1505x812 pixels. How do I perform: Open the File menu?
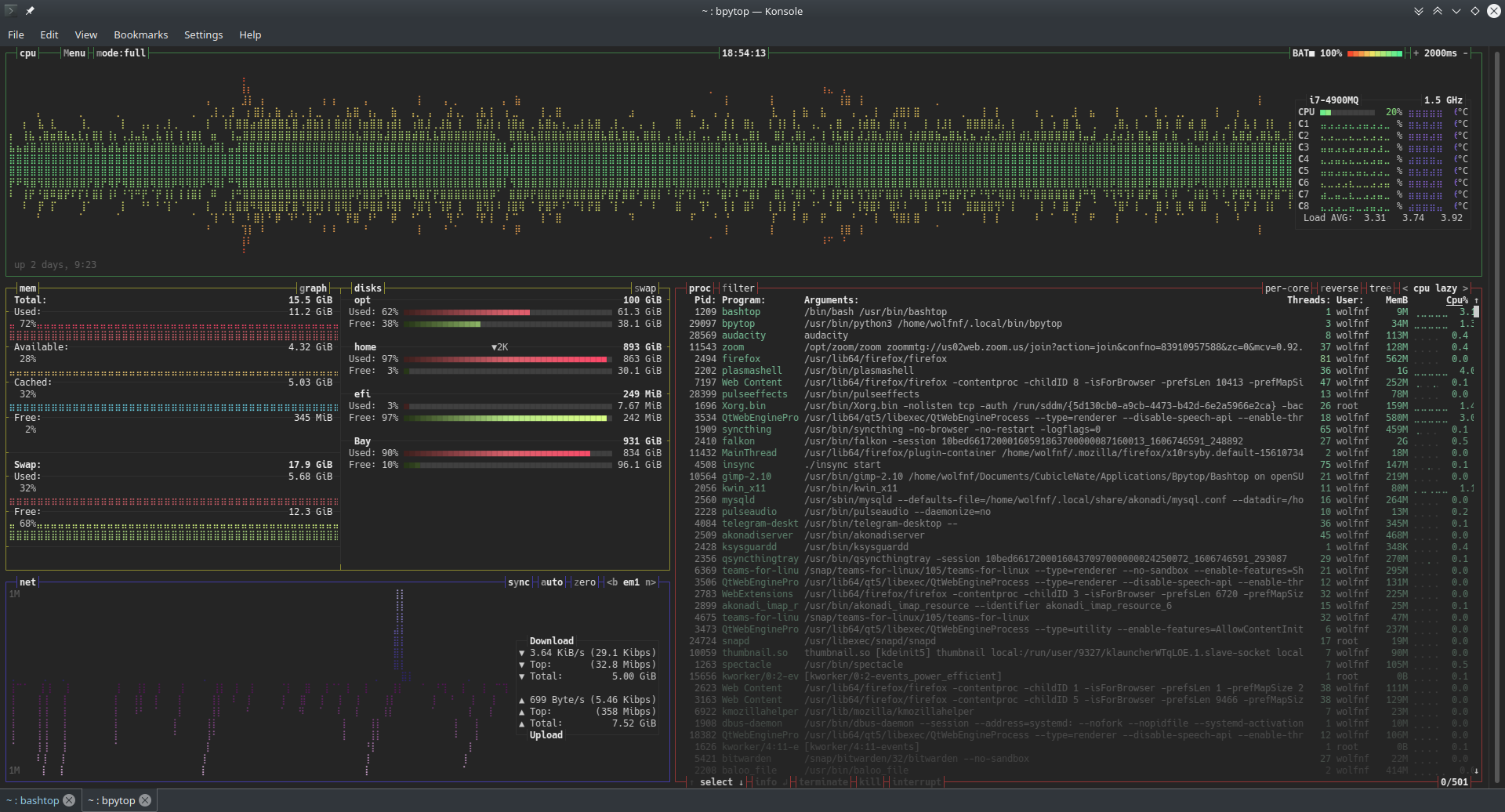click(16, 34)
